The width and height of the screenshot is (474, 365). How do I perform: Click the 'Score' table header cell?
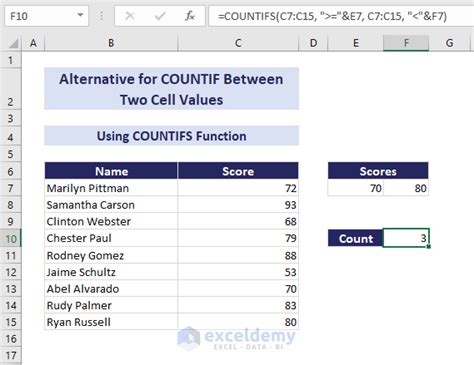coord(238,171)
